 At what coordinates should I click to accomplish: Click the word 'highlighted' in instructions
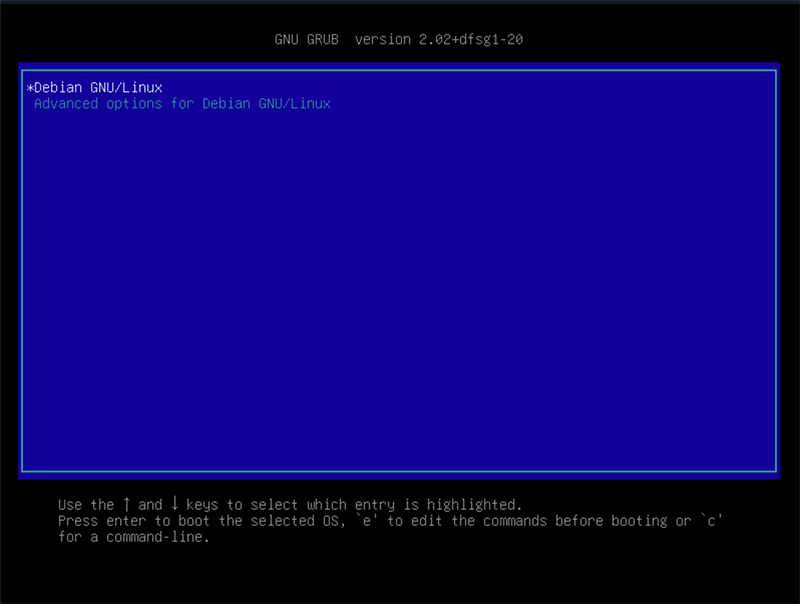tap(471, 505)
